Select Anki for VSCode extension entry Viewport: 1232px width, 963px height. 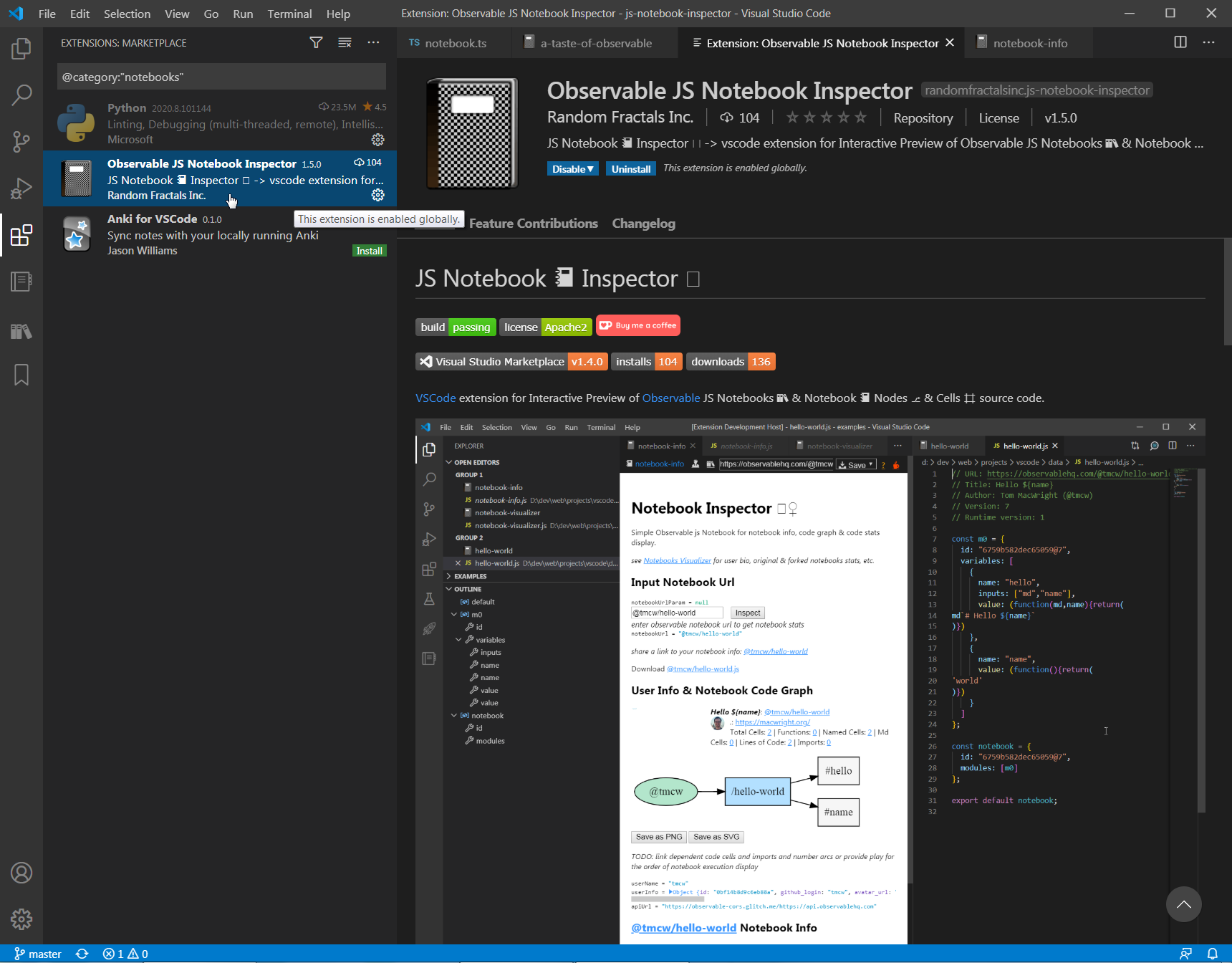(x=220, y=234)
